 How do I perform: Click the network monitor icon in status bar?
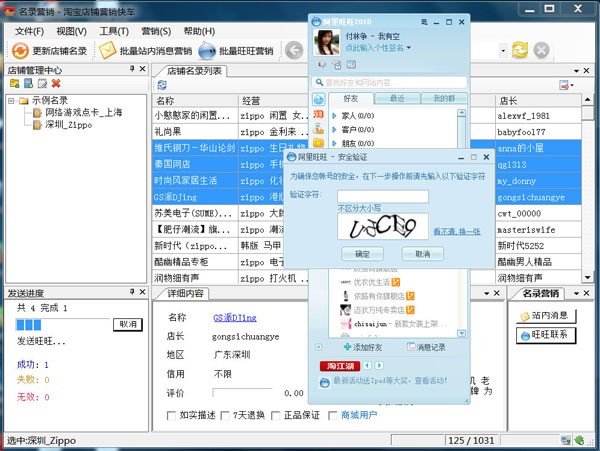566,441
